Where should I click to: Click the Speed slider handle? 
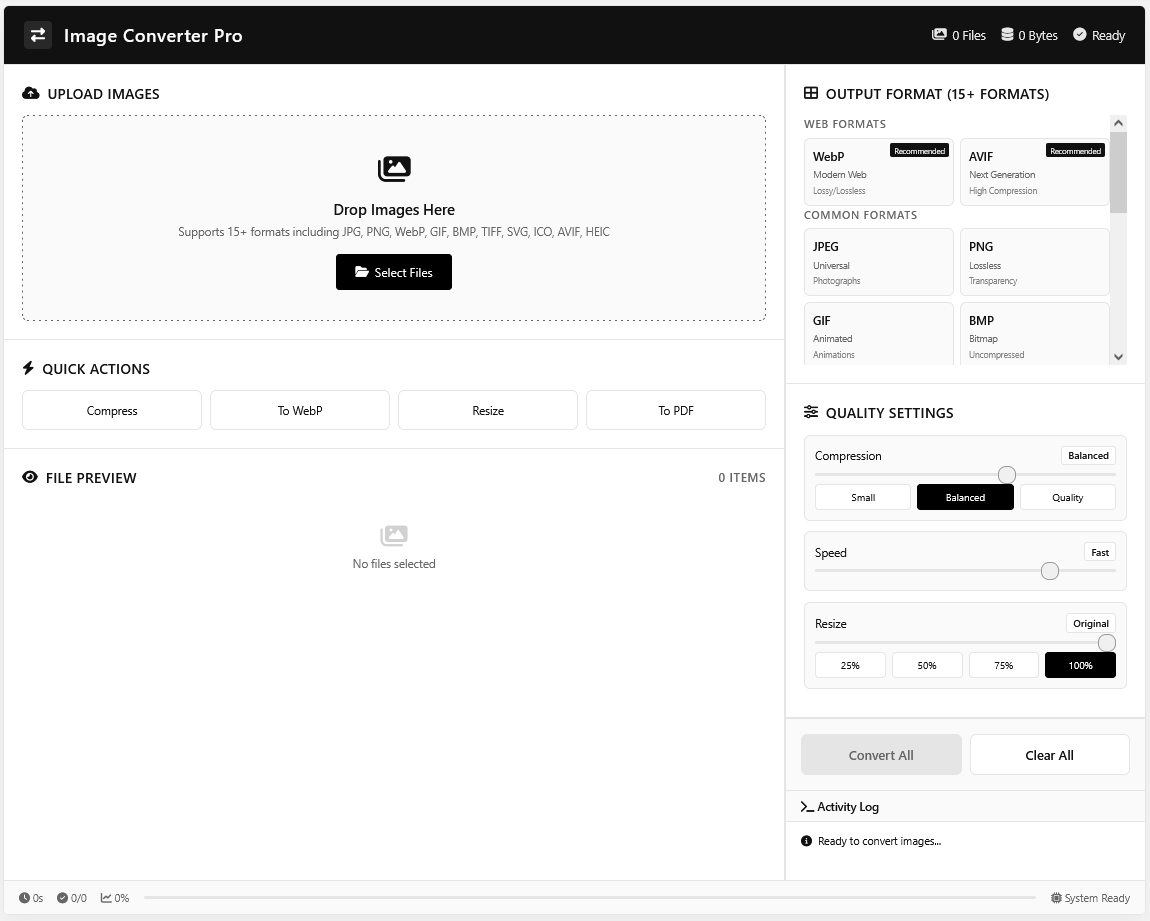click(1050, 570)
